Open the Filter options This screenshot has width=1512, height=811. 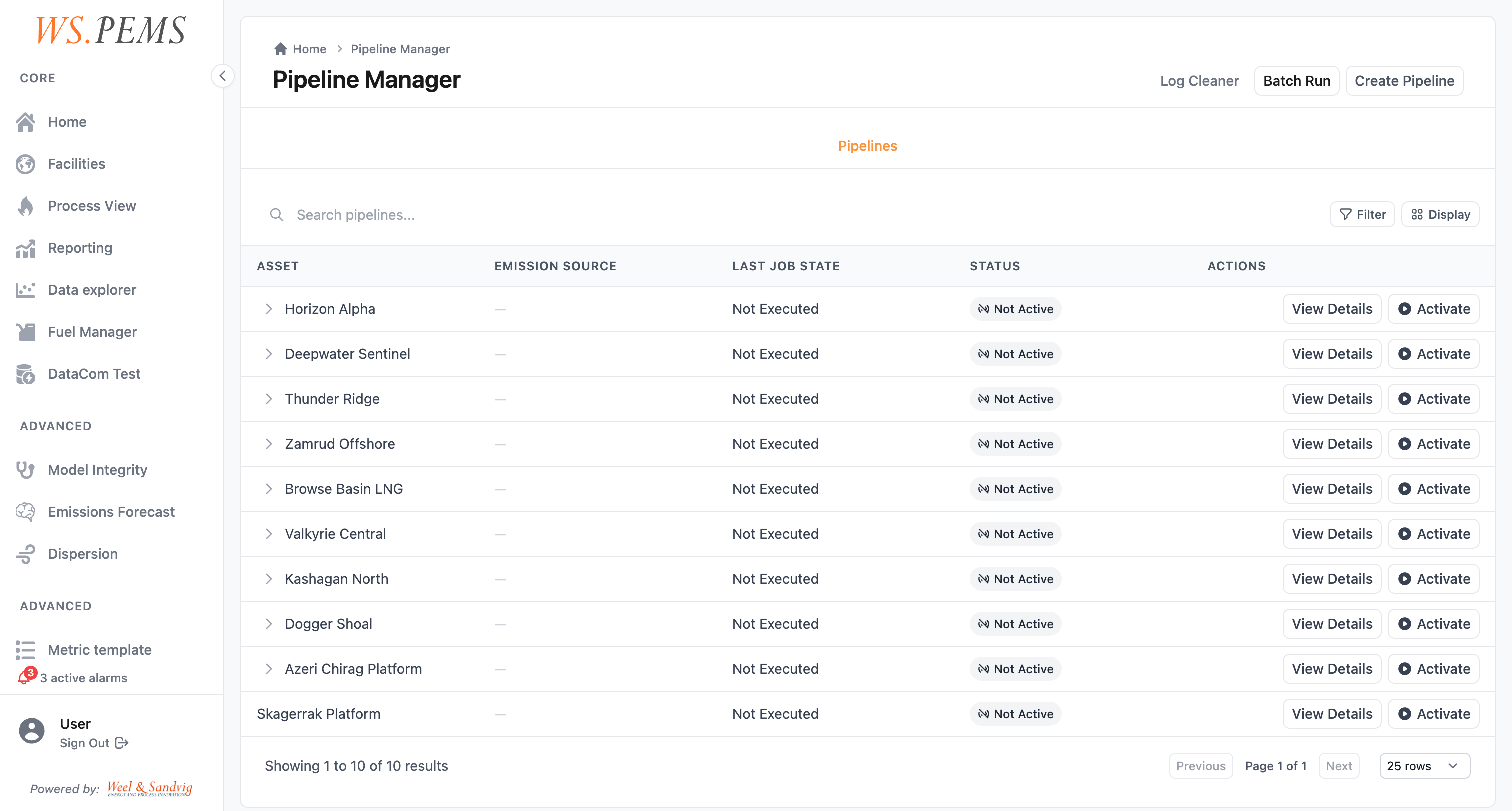(1362, 215)
